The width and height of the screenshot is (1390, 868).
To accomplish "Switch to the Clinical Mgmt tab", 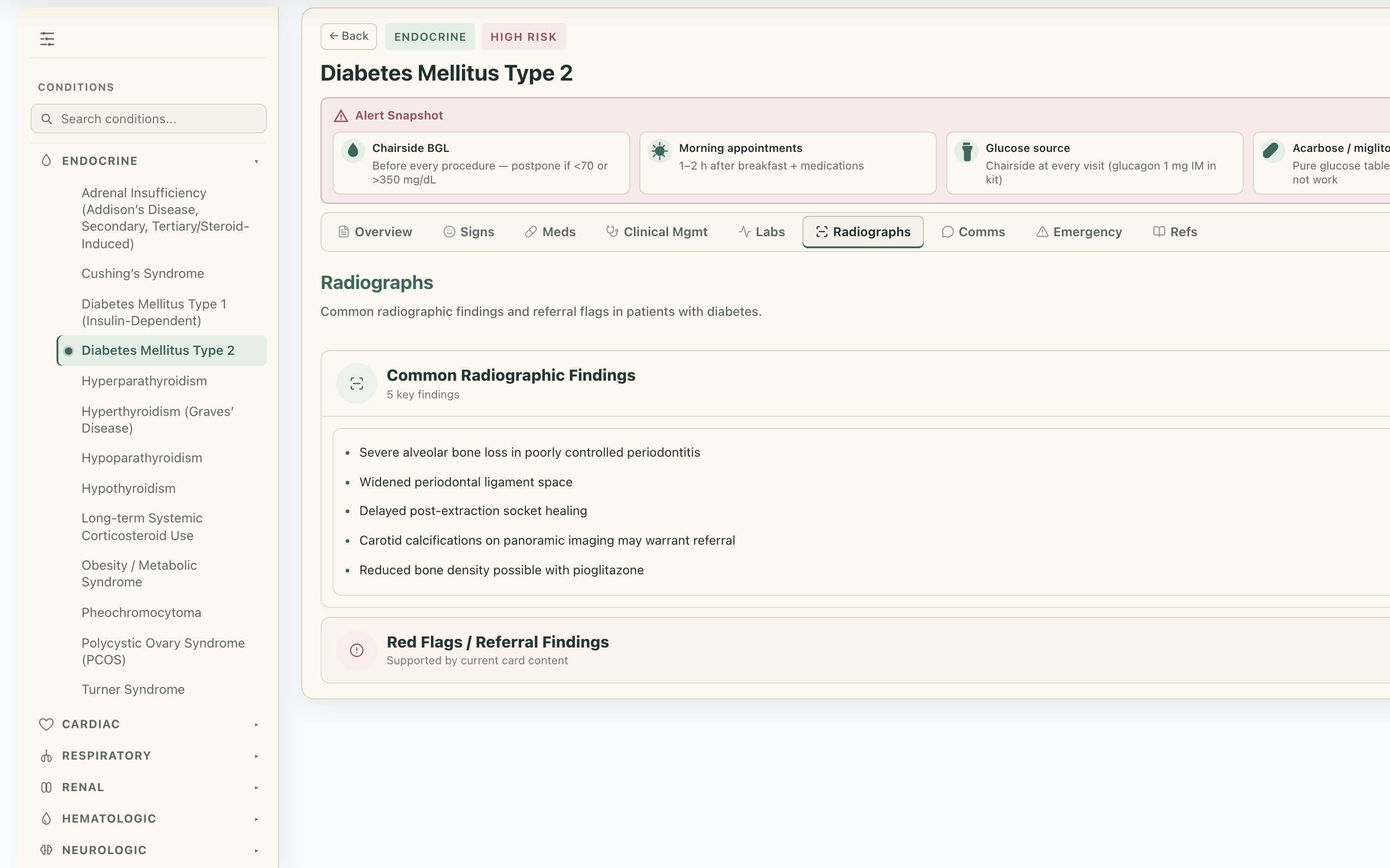I will click(x=657, y=232).
